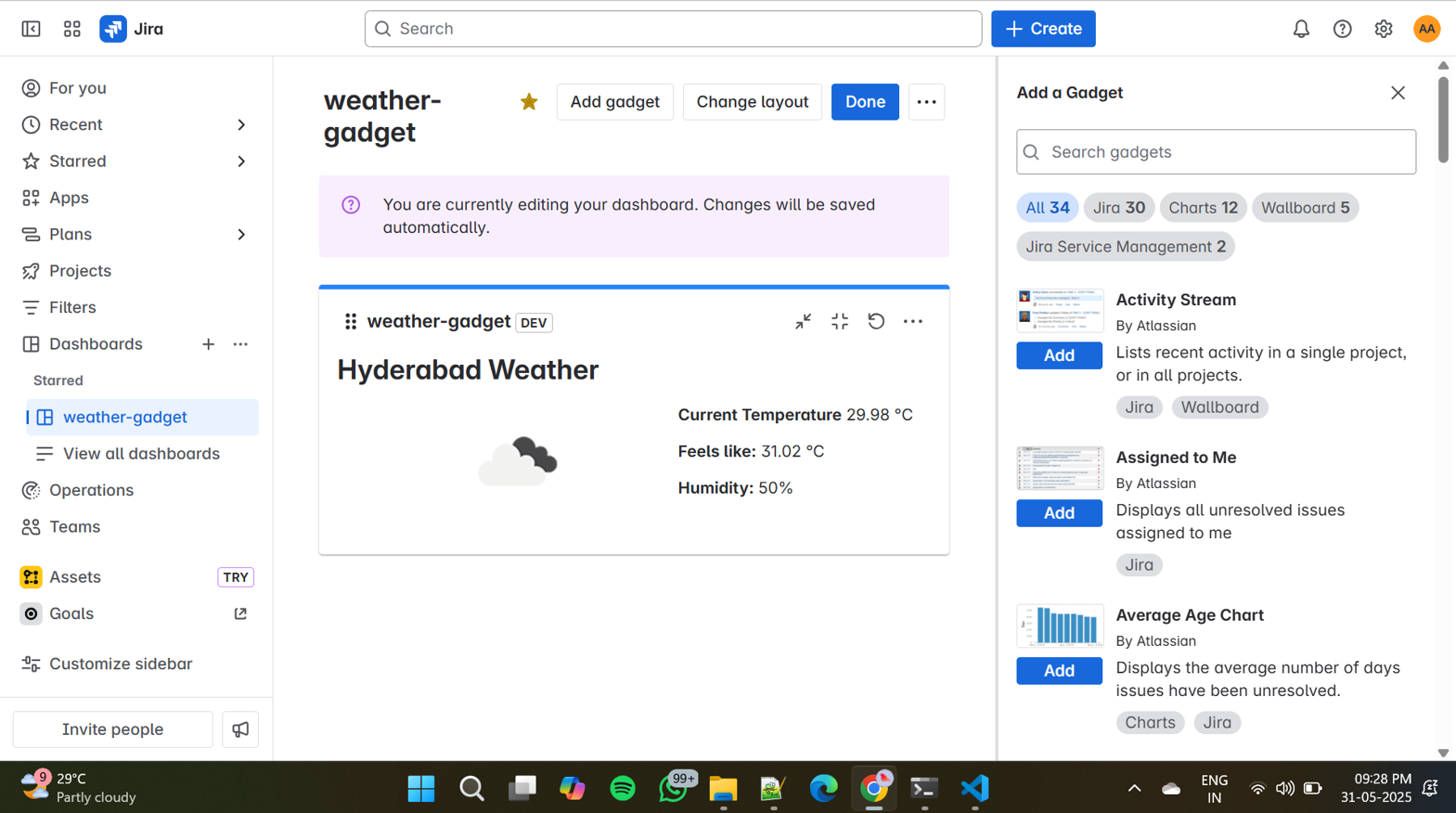Image resolution: width=1456 pixels, height=813 pixels.
Task: Click Charts tag under Average Age Chart
Action: [1150, 723]
